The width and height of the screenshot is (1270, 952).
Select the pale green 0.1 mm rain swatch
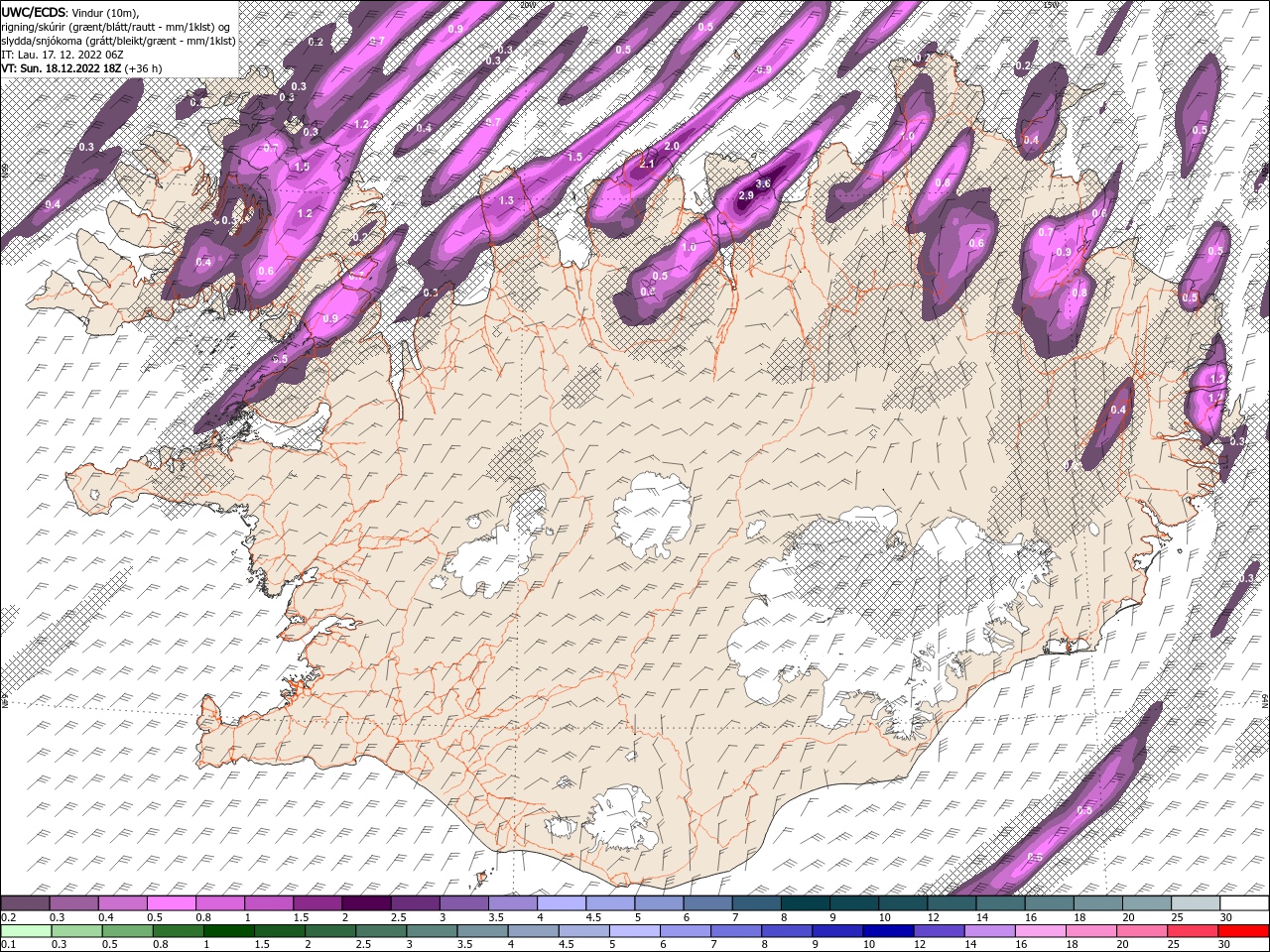(x=26, y=930)
